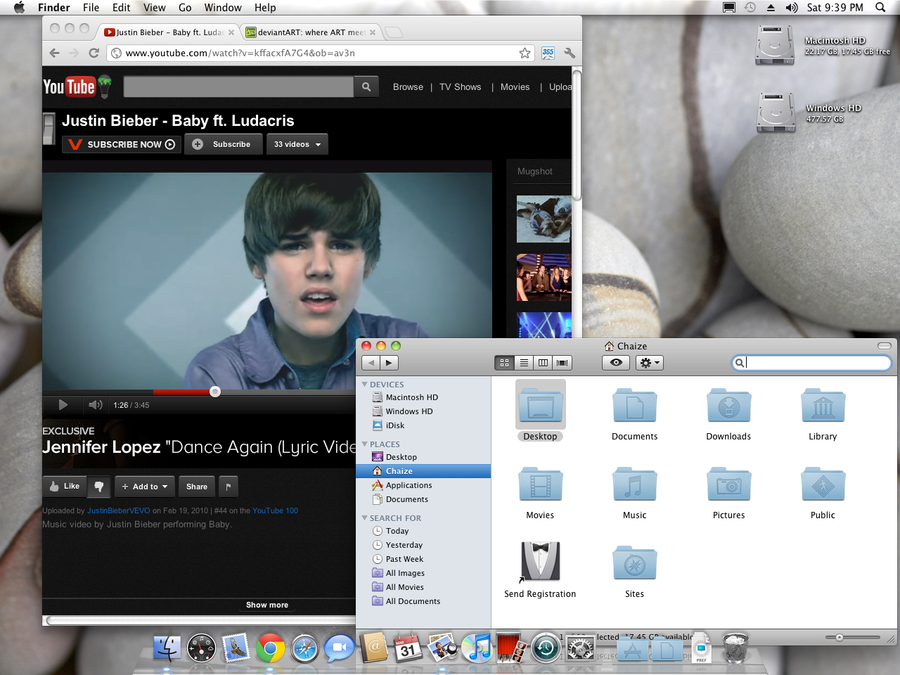The width and height of the screenshot is (900, 675).
Task: Open iChat from the Dock
Action: 339,648
